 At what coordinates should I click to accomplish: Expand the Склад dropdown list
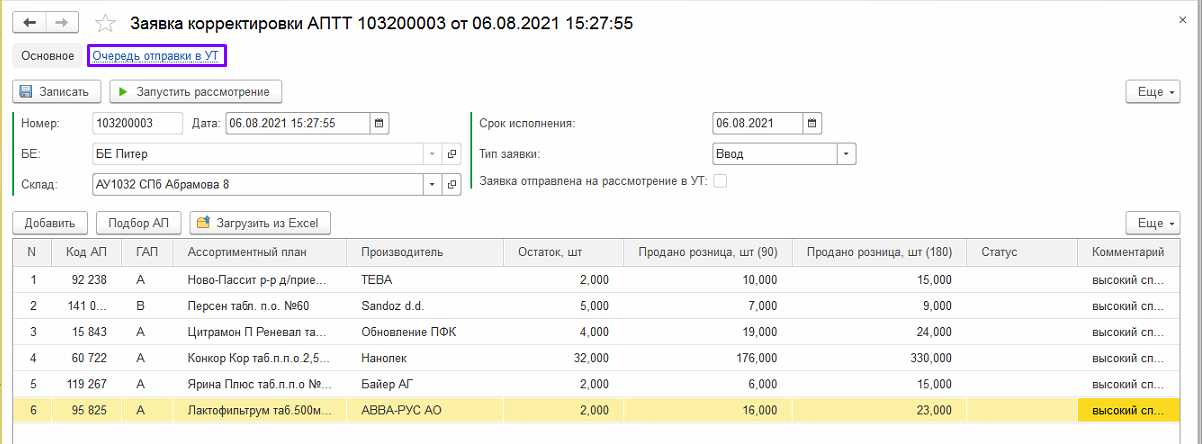432,185
